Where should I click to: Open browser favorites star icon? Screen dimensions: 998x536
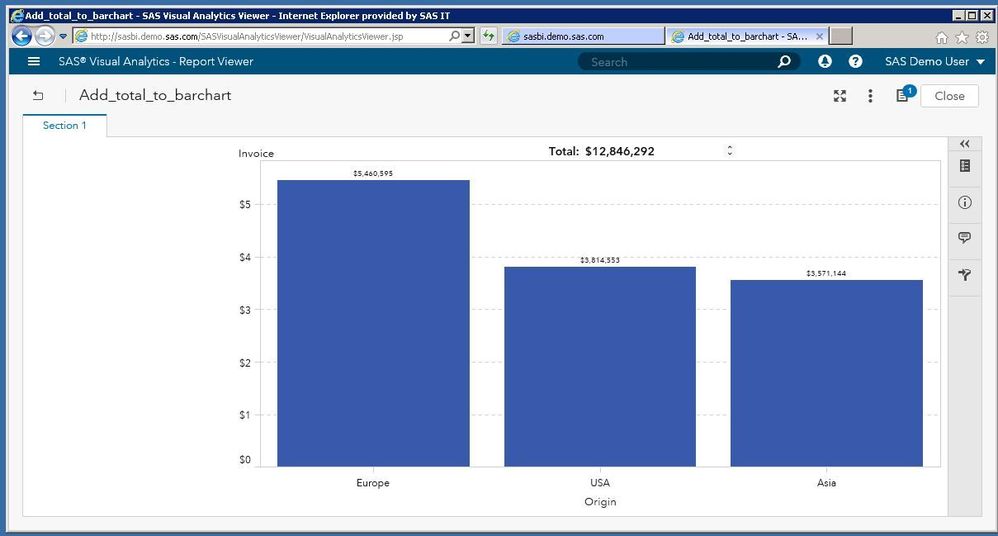[962, 38]
